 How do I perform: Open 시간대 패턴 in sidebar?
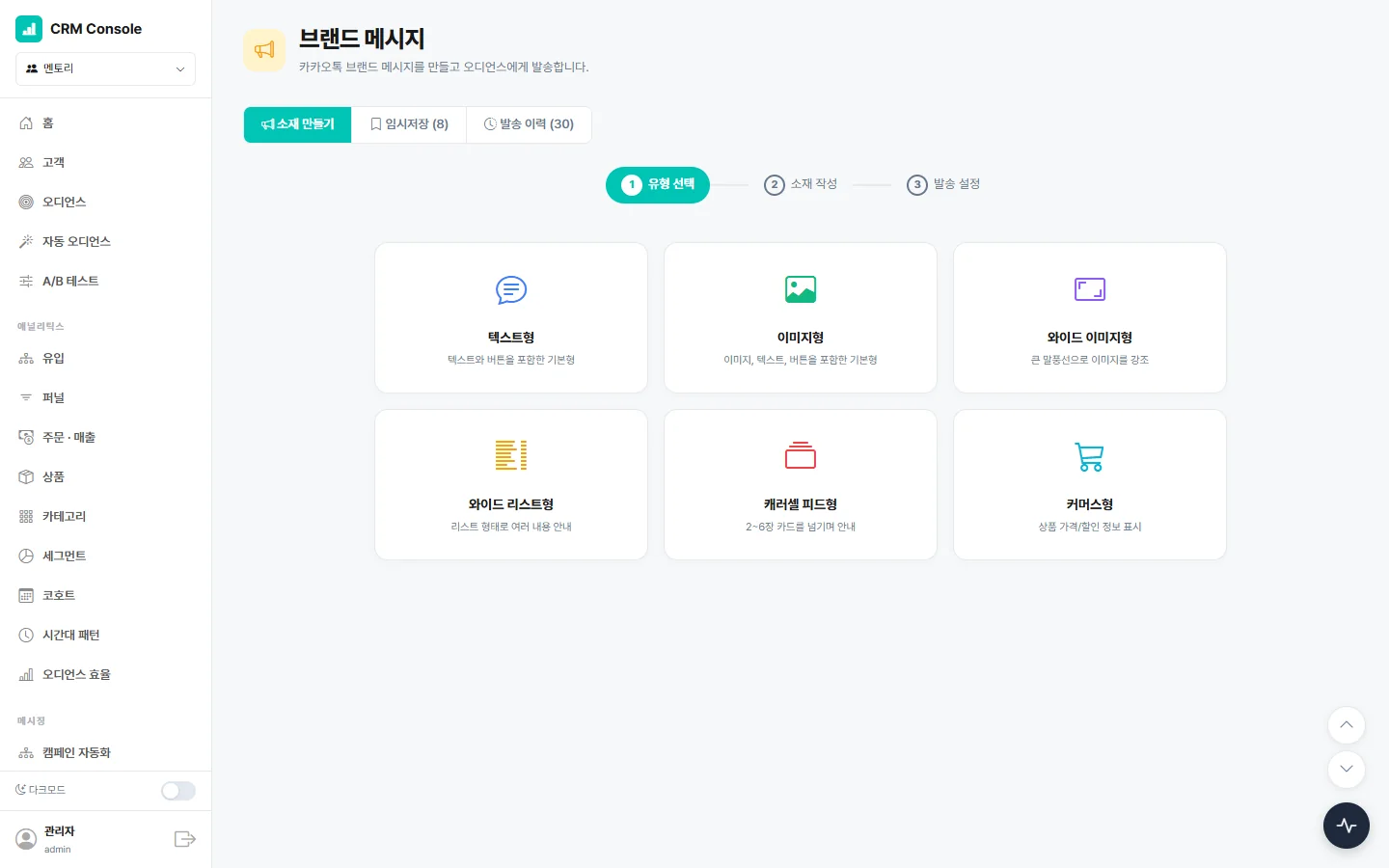[x=106, y=636]
